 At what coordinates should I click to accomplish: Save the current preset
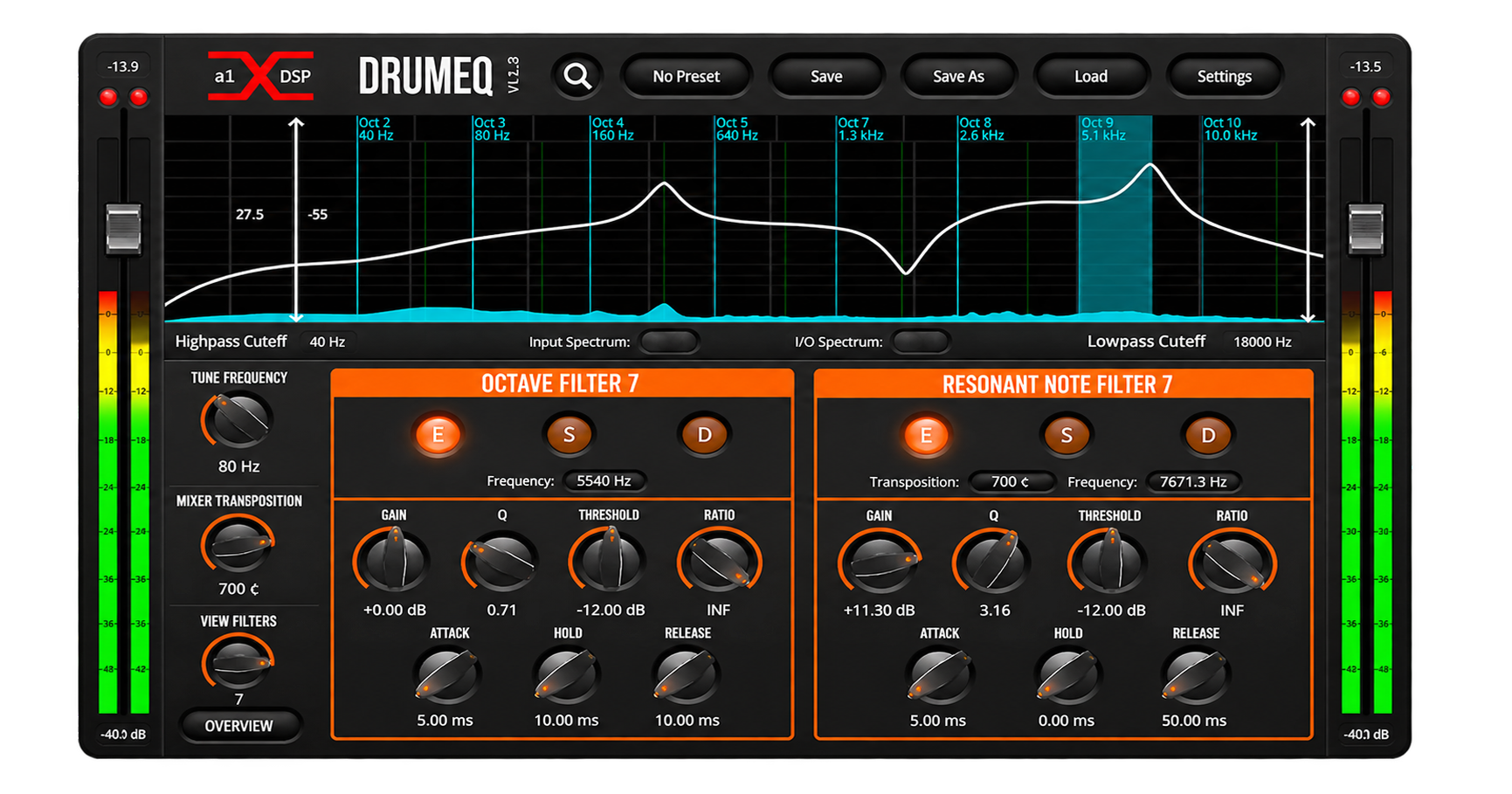tap(825, 77)
